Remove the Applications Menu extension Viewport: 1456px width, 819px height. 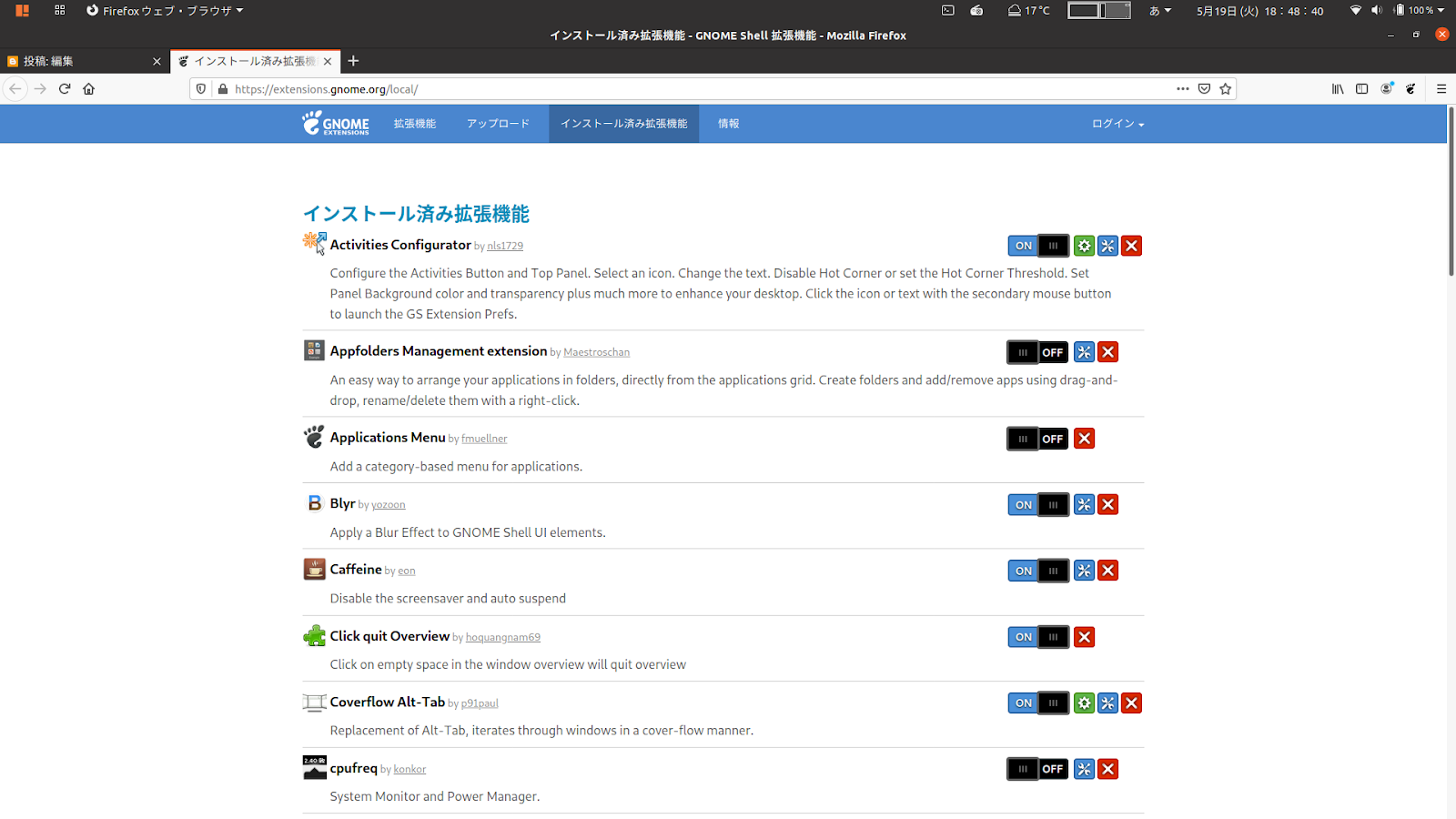(x=1084, y=439)
